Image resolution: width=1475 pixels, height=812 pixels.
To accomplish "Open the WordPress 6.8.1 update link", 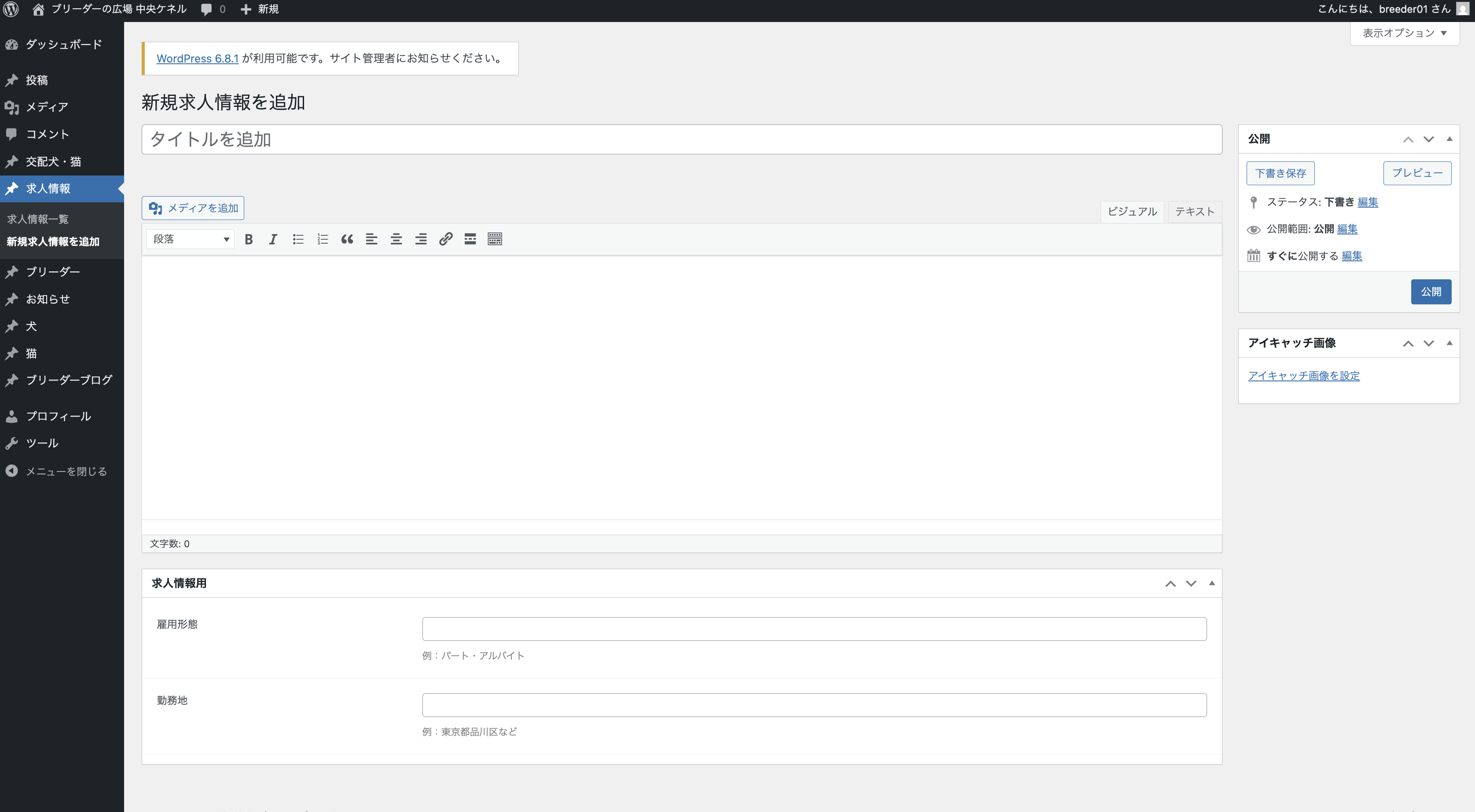I will click(x=198, y=59).
